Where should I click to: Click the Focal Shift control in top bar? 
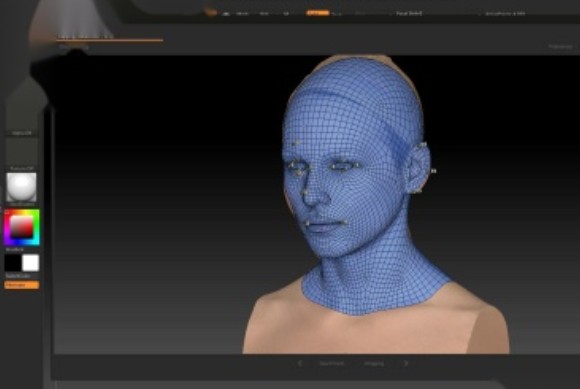[409, 13]
